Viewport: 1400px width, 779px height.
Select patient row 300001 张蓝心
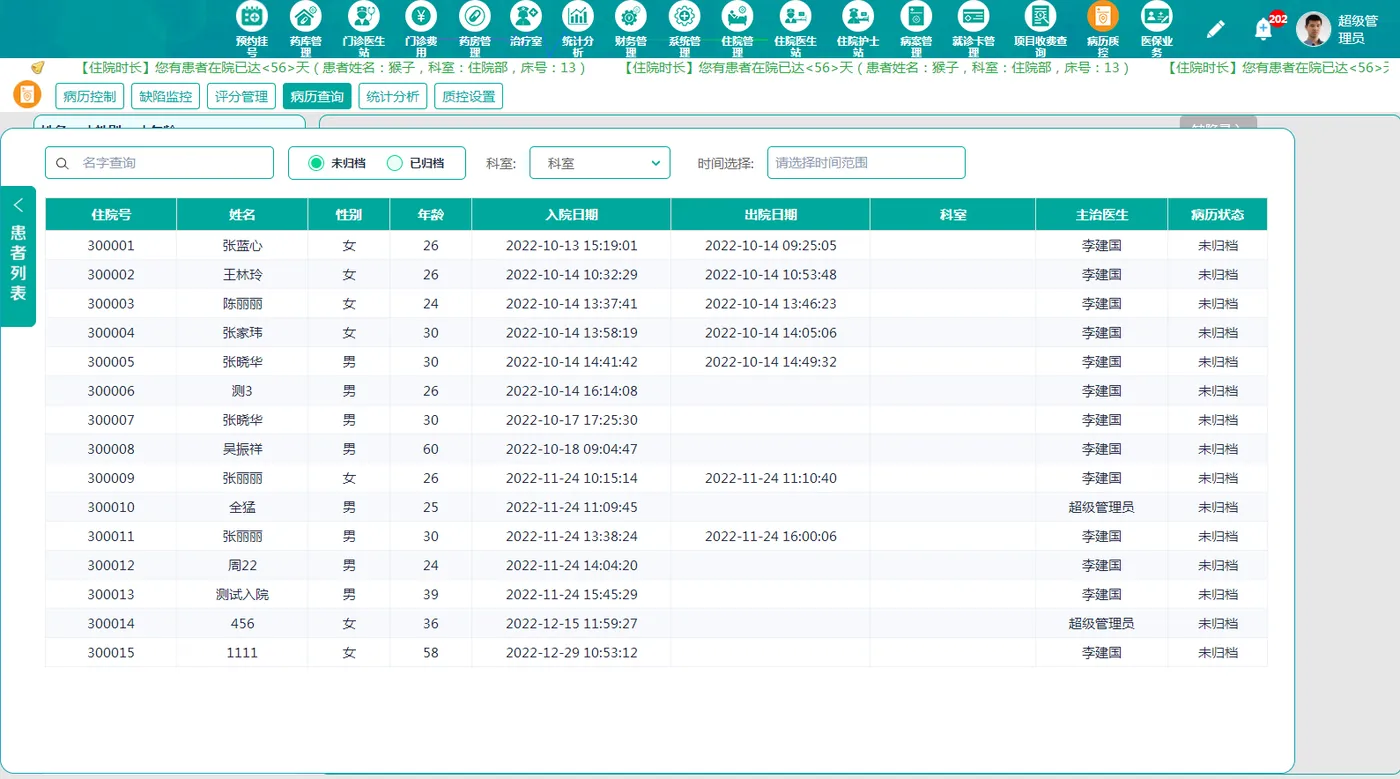tap(656, 246)
